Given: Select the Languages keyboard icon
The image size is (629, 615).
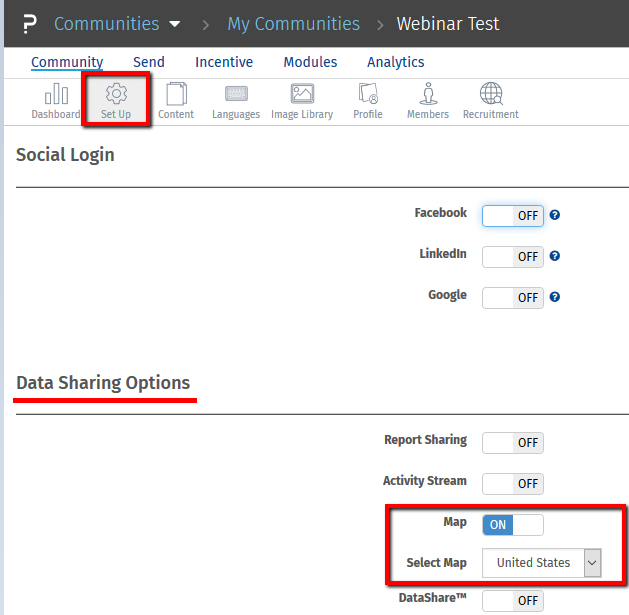Looking at the screenshot, I should click(x=236, y=96).
